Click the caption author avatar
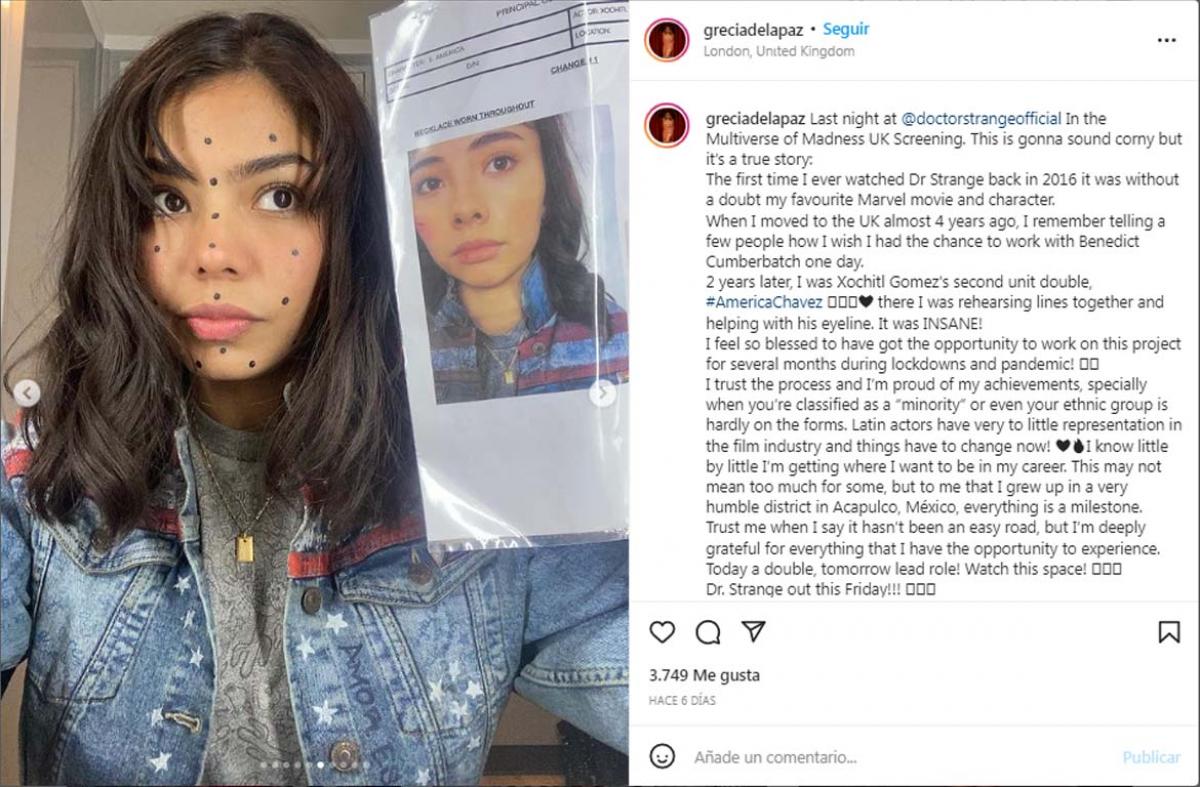 pos(667,125)
